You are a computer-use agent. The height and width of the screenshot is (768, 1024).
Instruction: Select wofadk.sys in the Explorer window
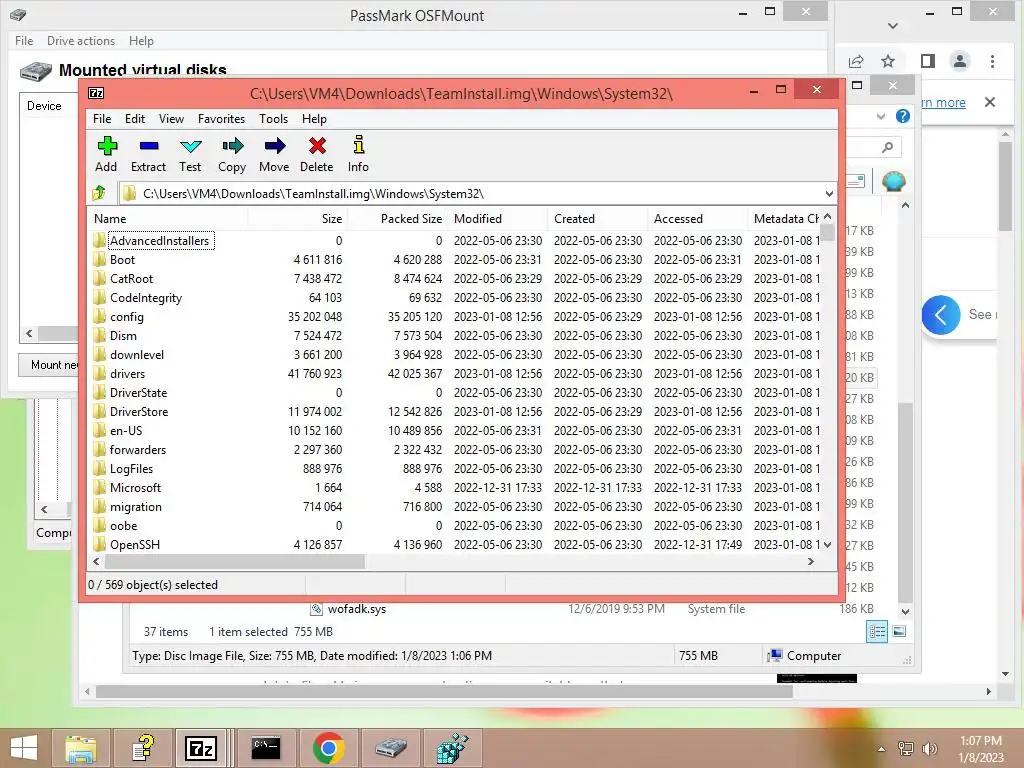pyautogui.click(x=357, y=609)
